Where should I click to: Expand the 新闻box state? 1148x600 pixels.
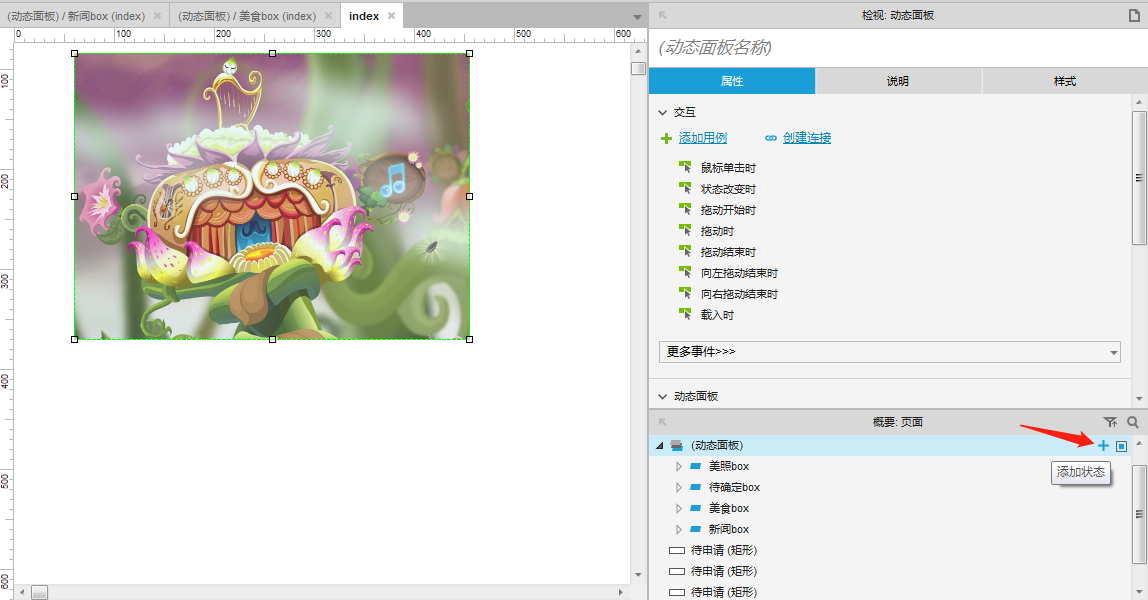click(x=679, y=530)
